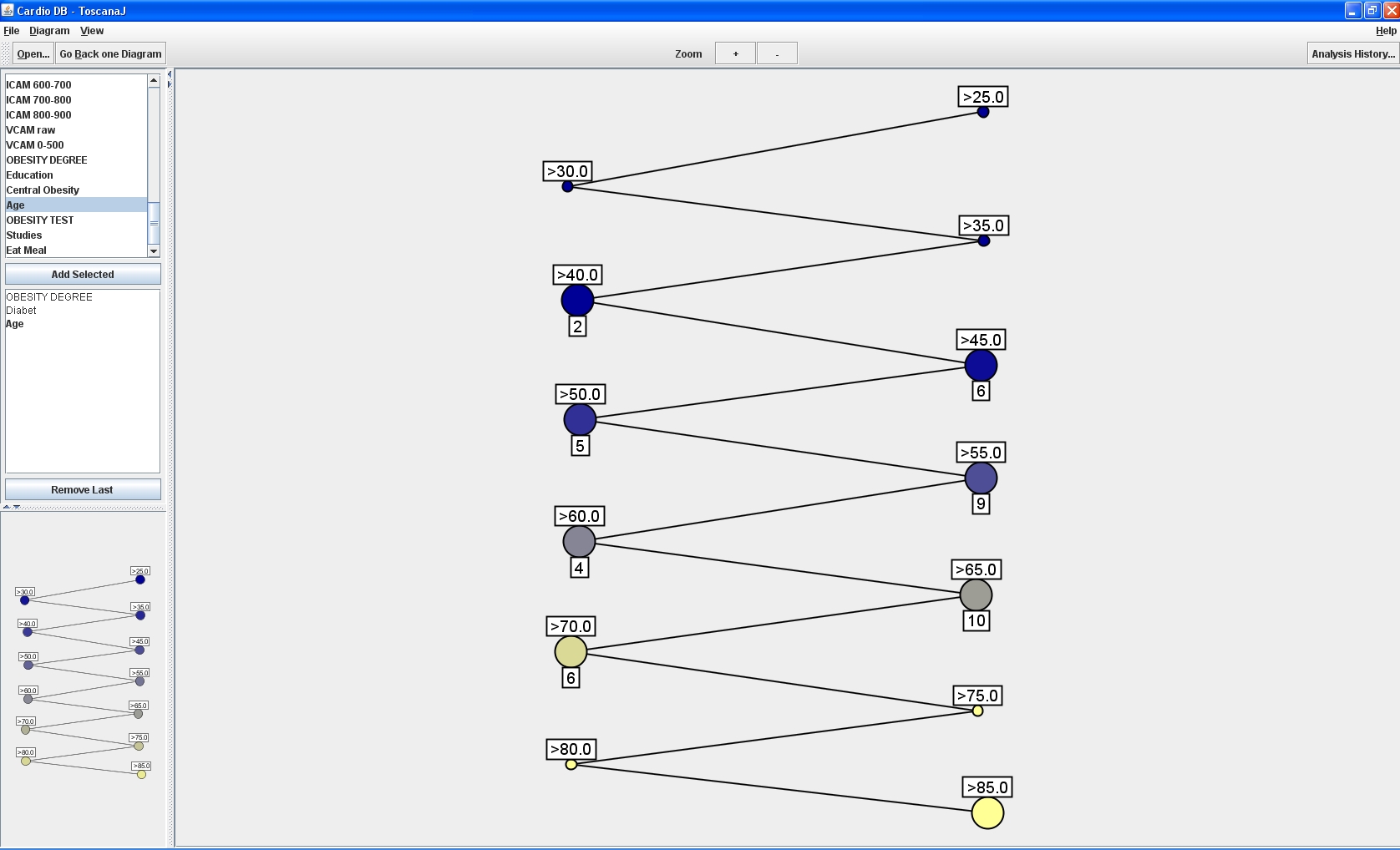Click the >45.0 node circle
The width and height of the screenshot is (1400, 850).
coord(981,366)
